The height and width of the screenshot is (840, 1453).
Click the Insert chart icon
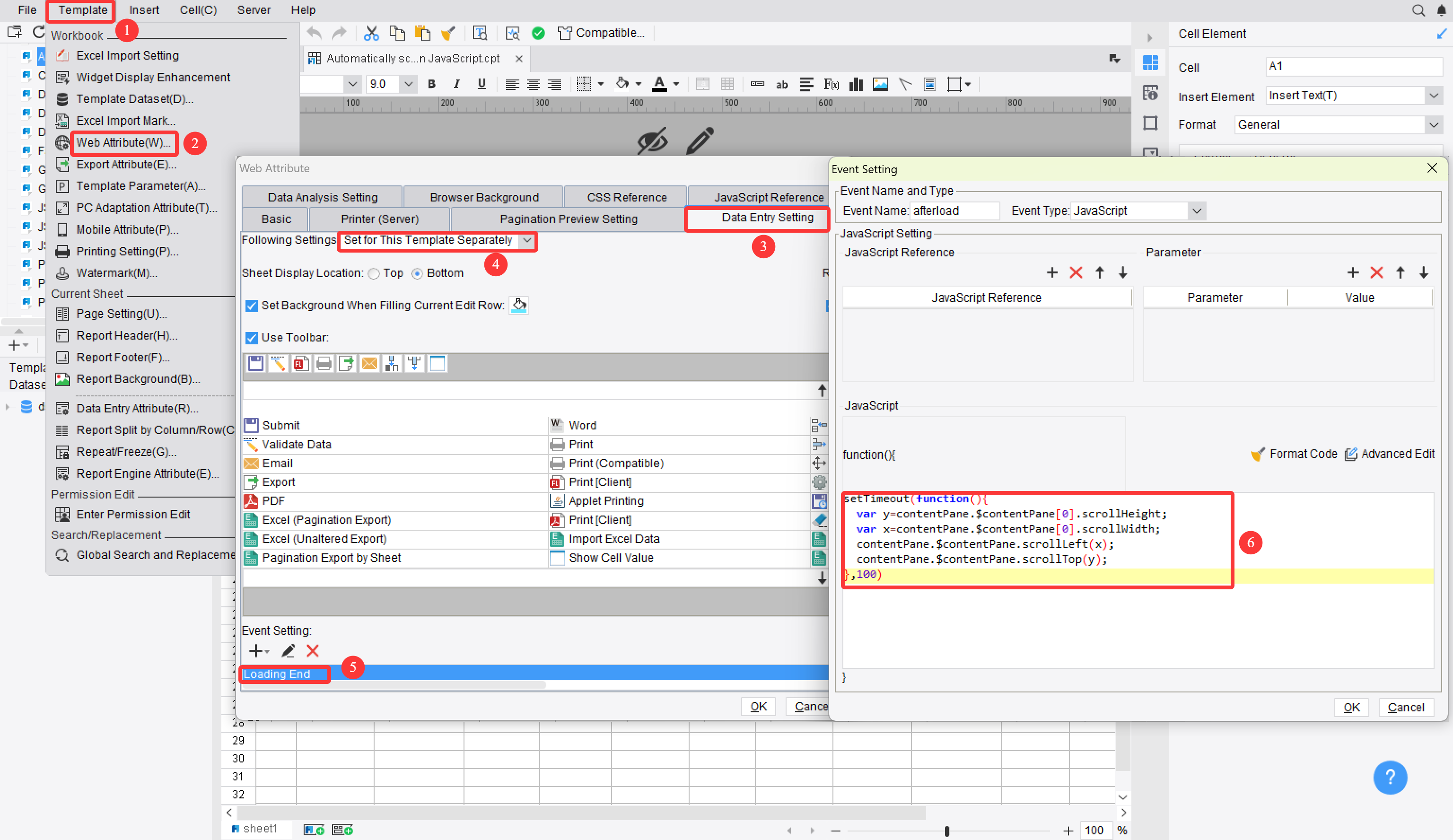(x=856, y=84)
